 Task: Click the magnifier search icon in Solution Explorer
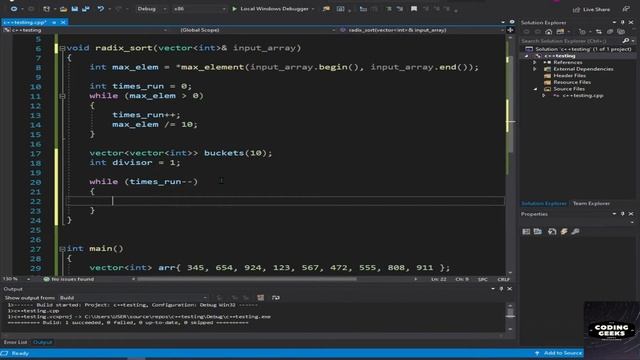(x=626, y=41)
